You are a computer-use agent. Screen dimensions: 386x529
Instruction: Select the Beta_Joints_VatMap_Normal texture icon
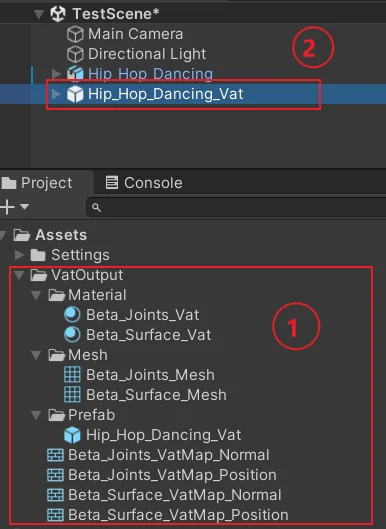click(x=55, y=455)
